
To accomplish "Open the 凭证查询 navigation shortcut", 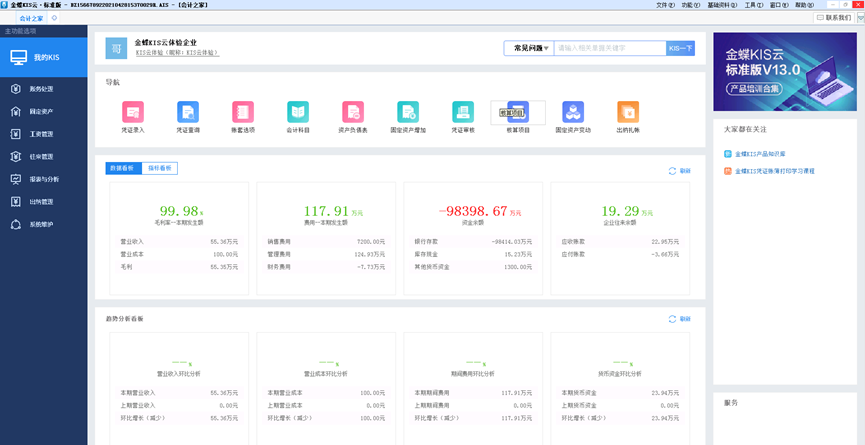I will click(x=188, y=117).
